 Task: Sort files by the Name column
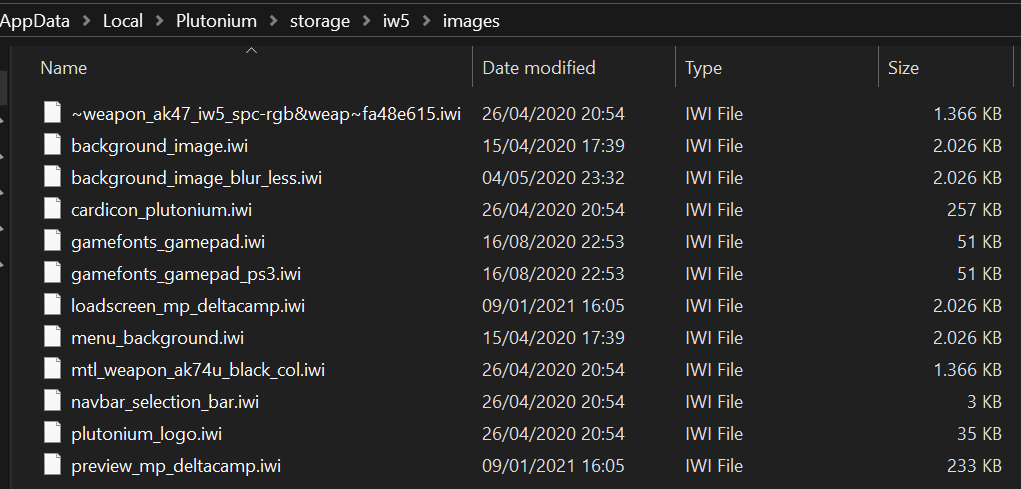coord(64,68)
